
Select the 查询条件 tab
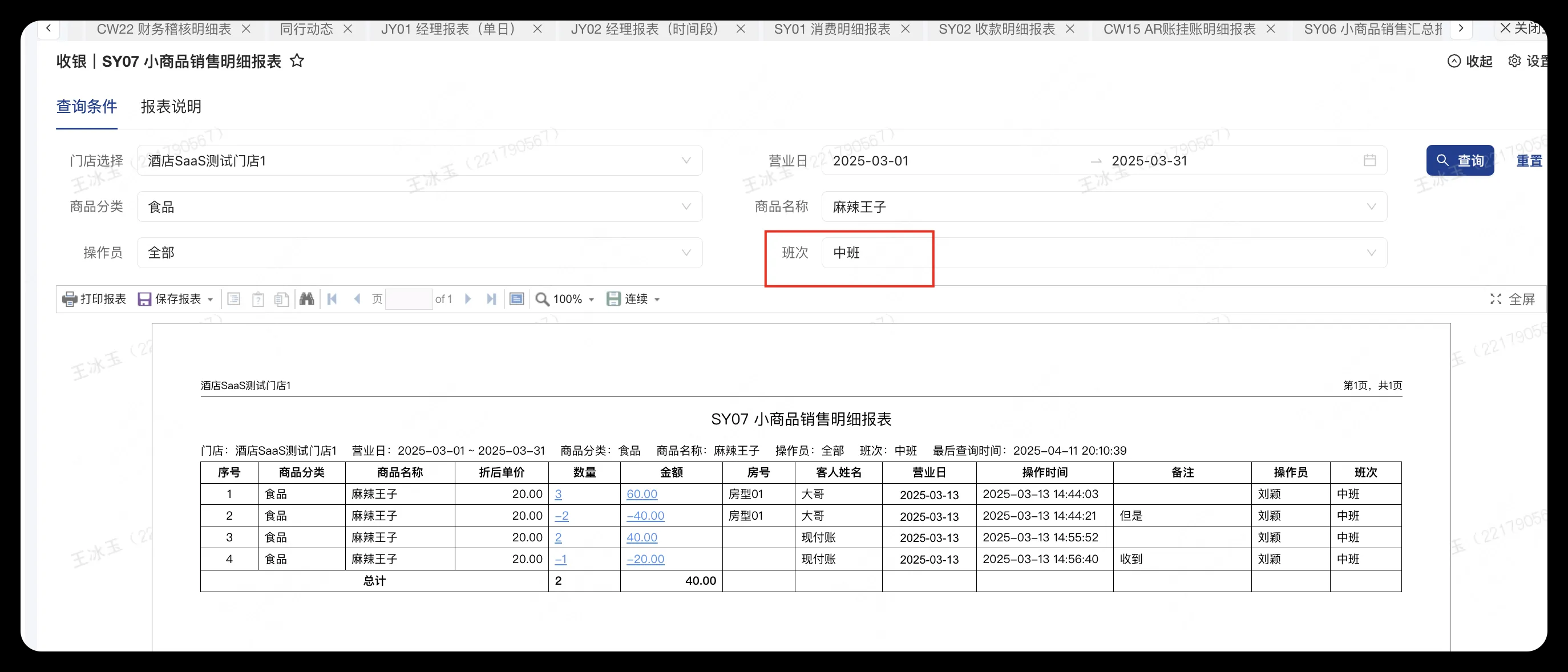(86, 107)
